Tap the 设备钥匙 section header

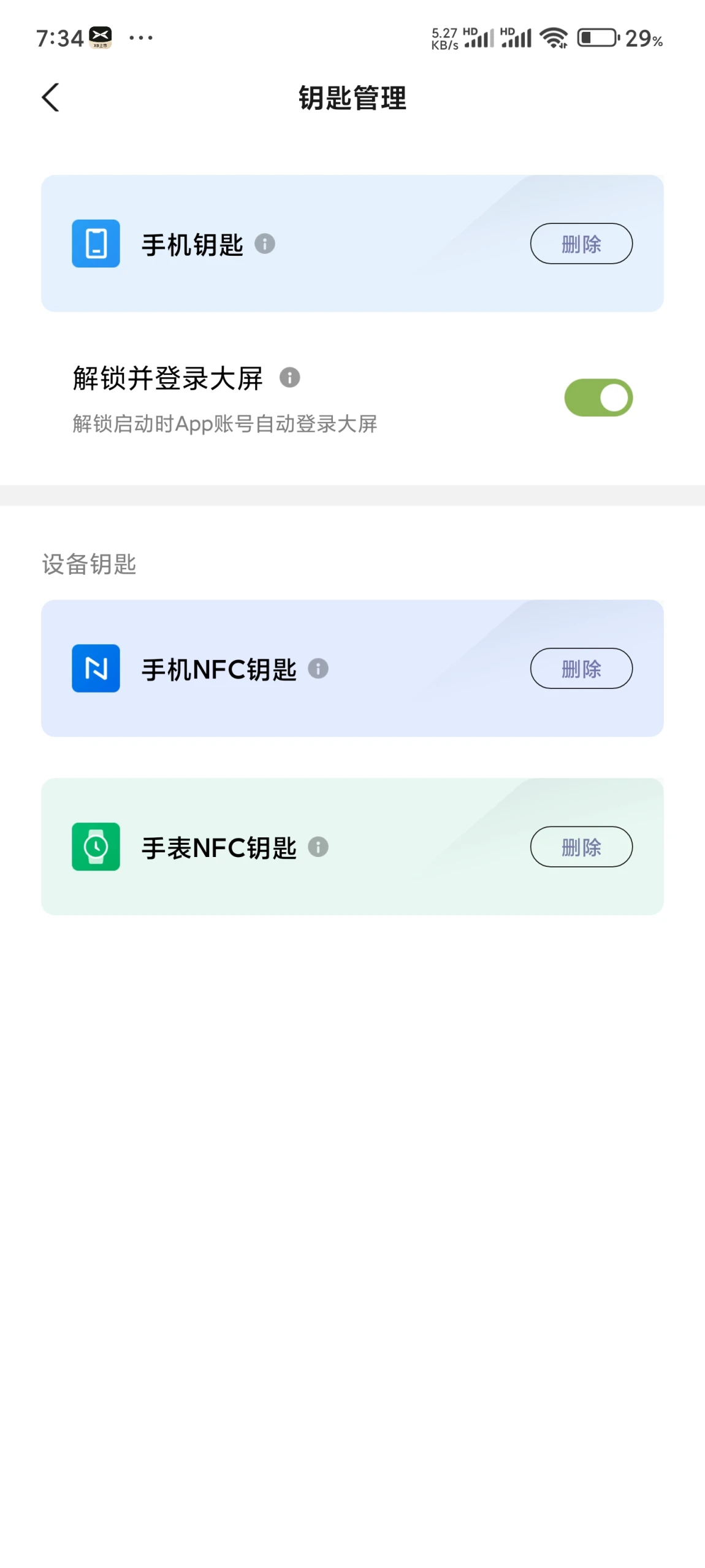pos(90,564)
